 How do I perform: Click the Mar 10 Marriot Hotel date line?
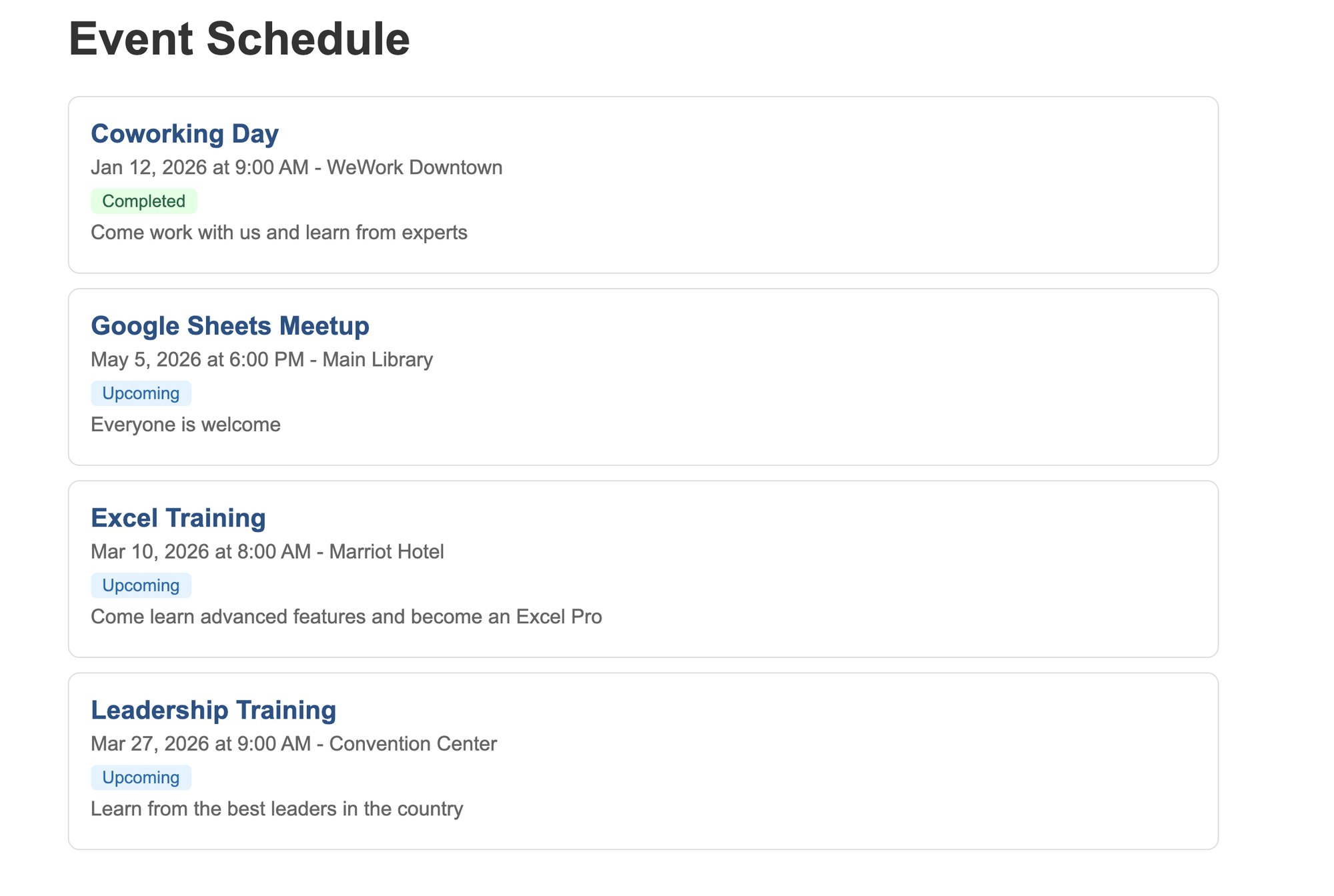point(267,551)
